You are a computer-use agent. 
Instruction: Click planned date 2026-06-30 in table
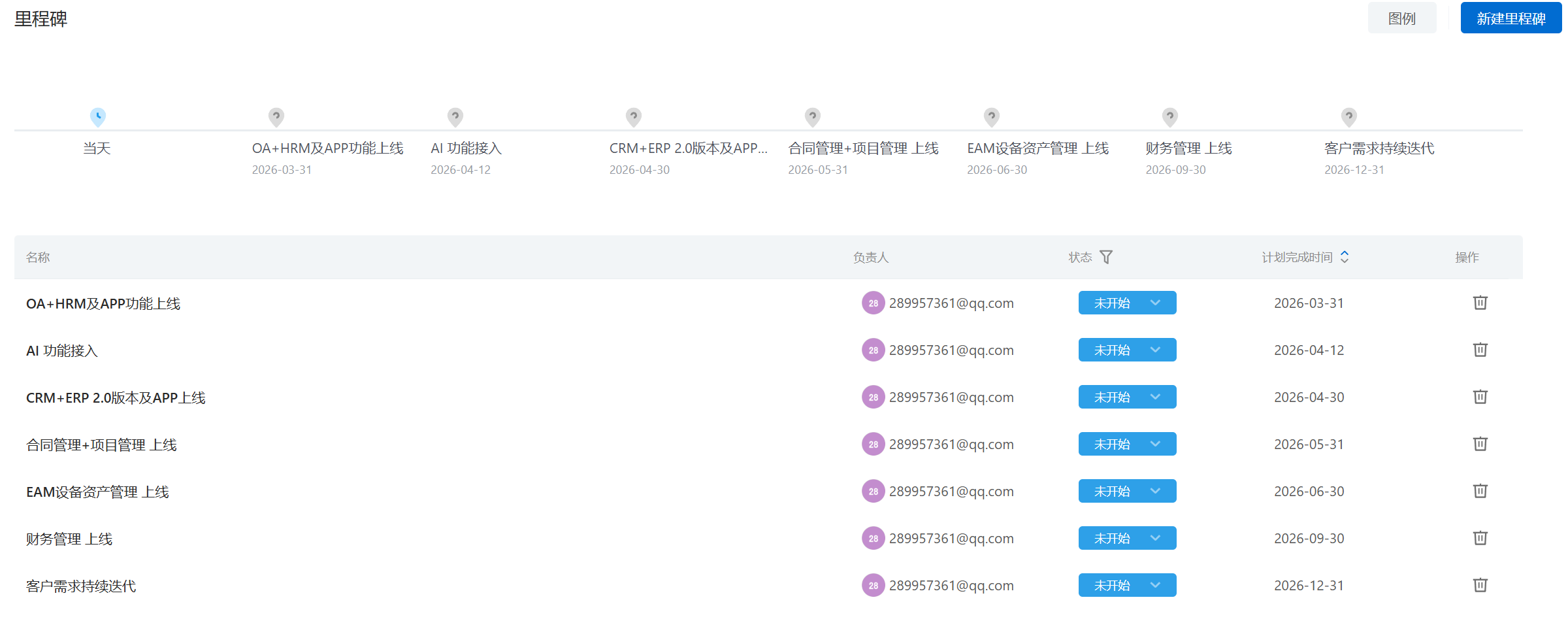(x=1309, y=492)
